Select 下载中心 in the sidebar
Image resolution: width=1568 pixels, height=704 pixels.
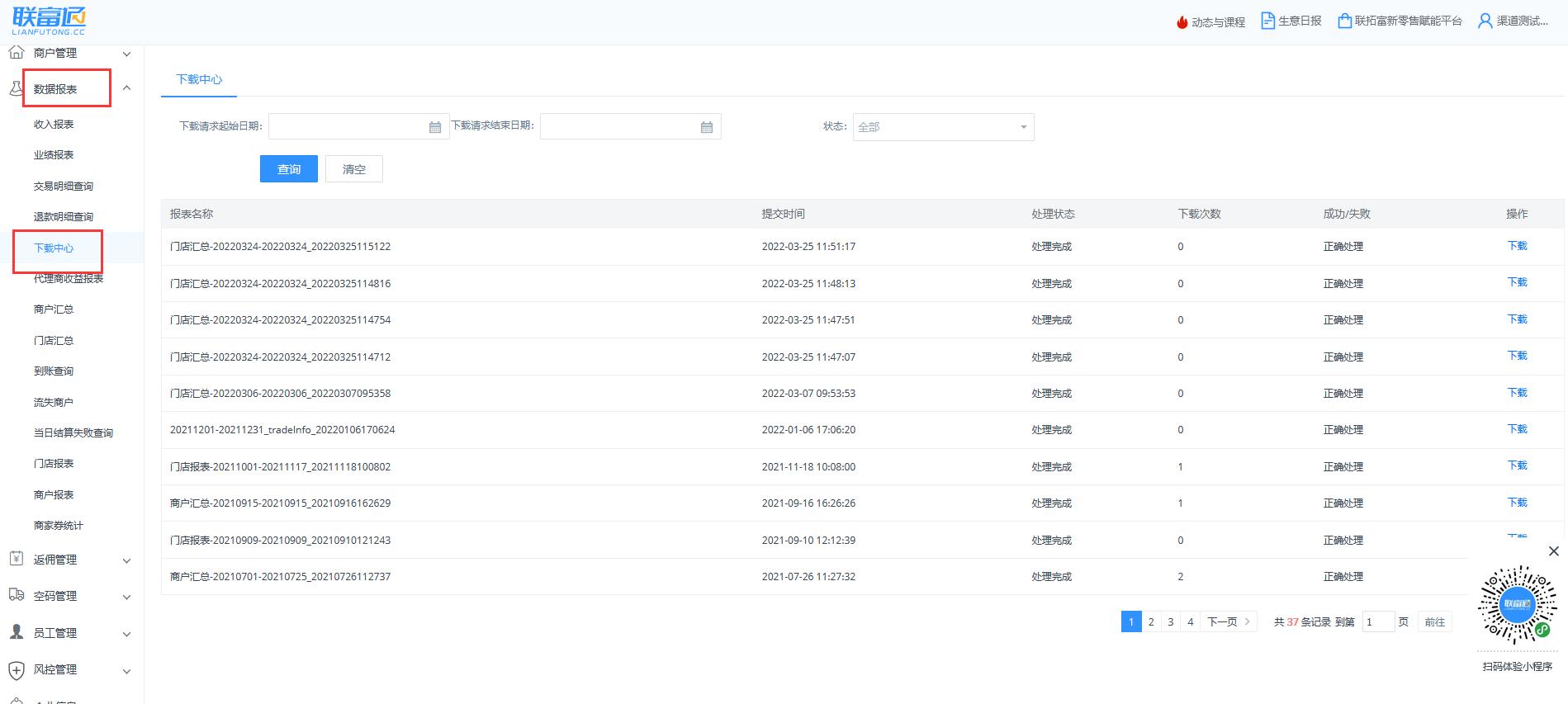point(54,248)
